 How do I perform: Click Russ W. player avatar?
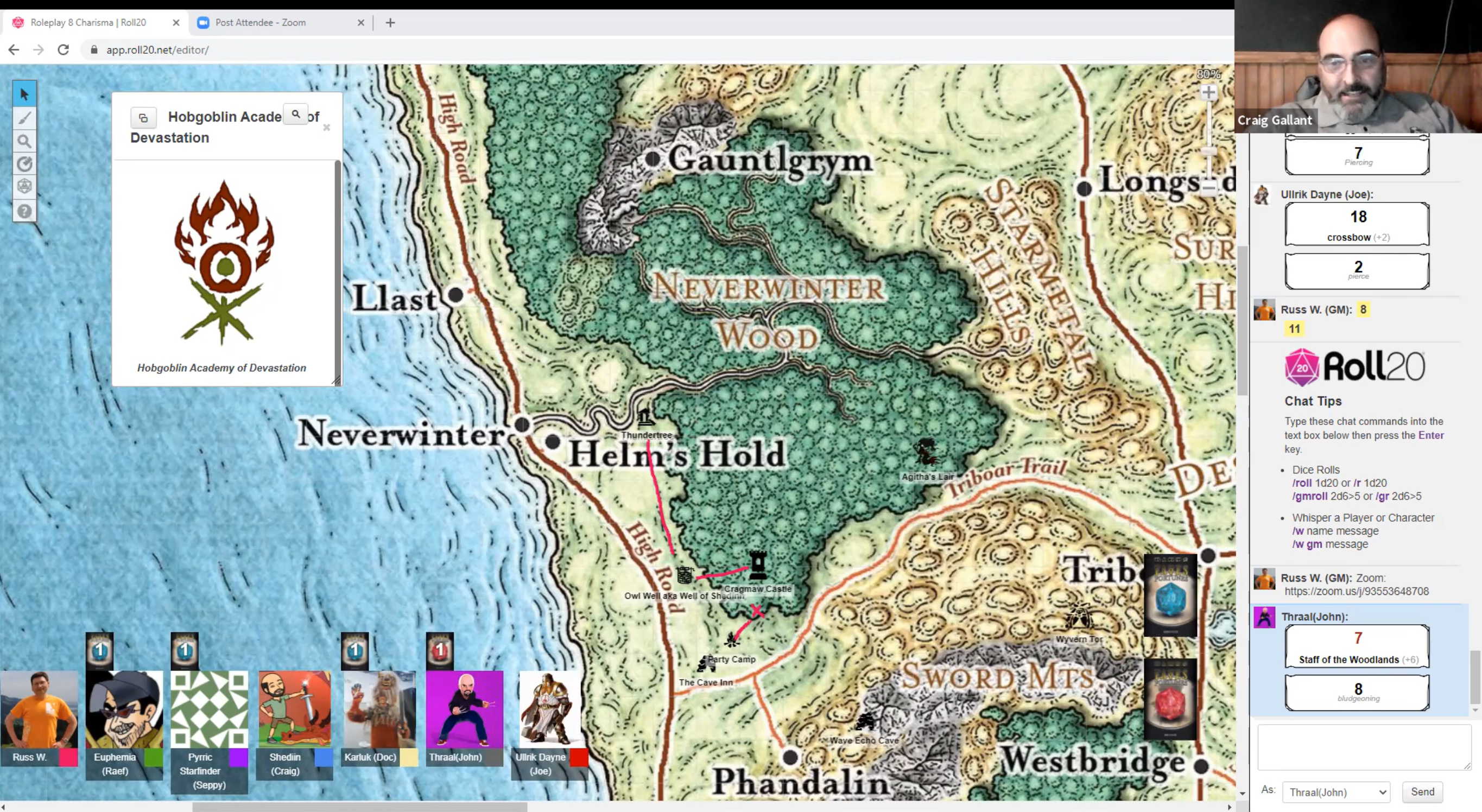[x=39, y=709]
